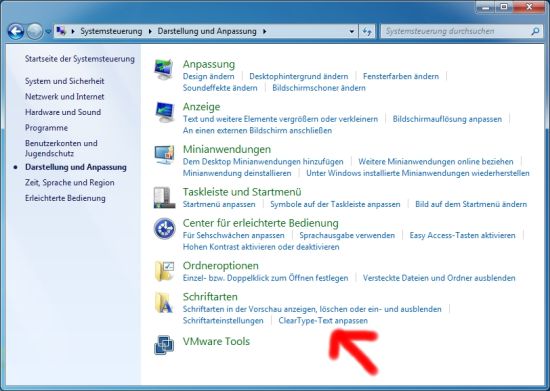Image resolution: width=550 pixels, height=391 pixels.
Task: Click the VMware Tools icon
Action: click(x=164, y=345)
